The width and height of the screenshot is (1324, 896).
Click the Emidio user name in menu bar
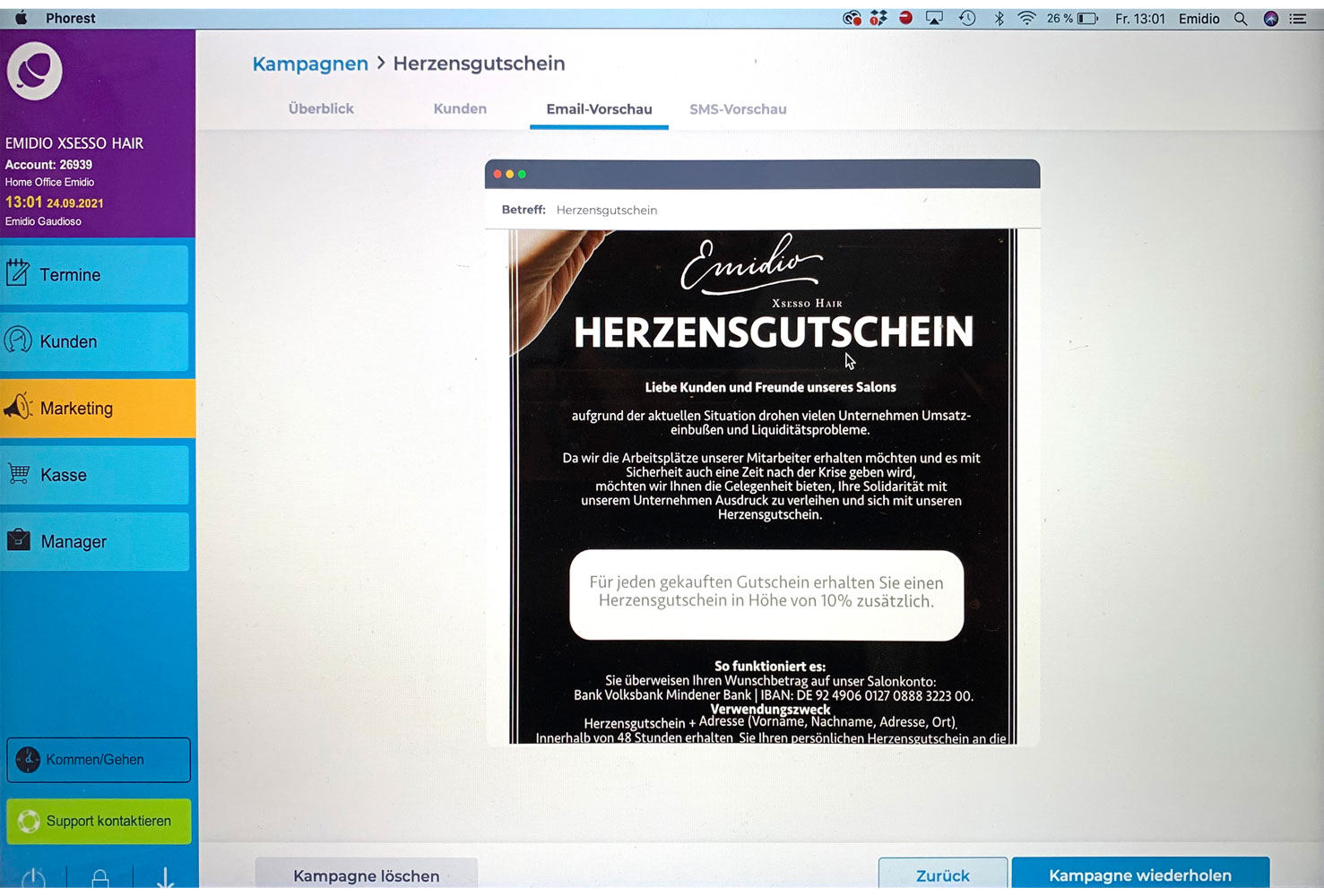click(x=1199, y=18)
